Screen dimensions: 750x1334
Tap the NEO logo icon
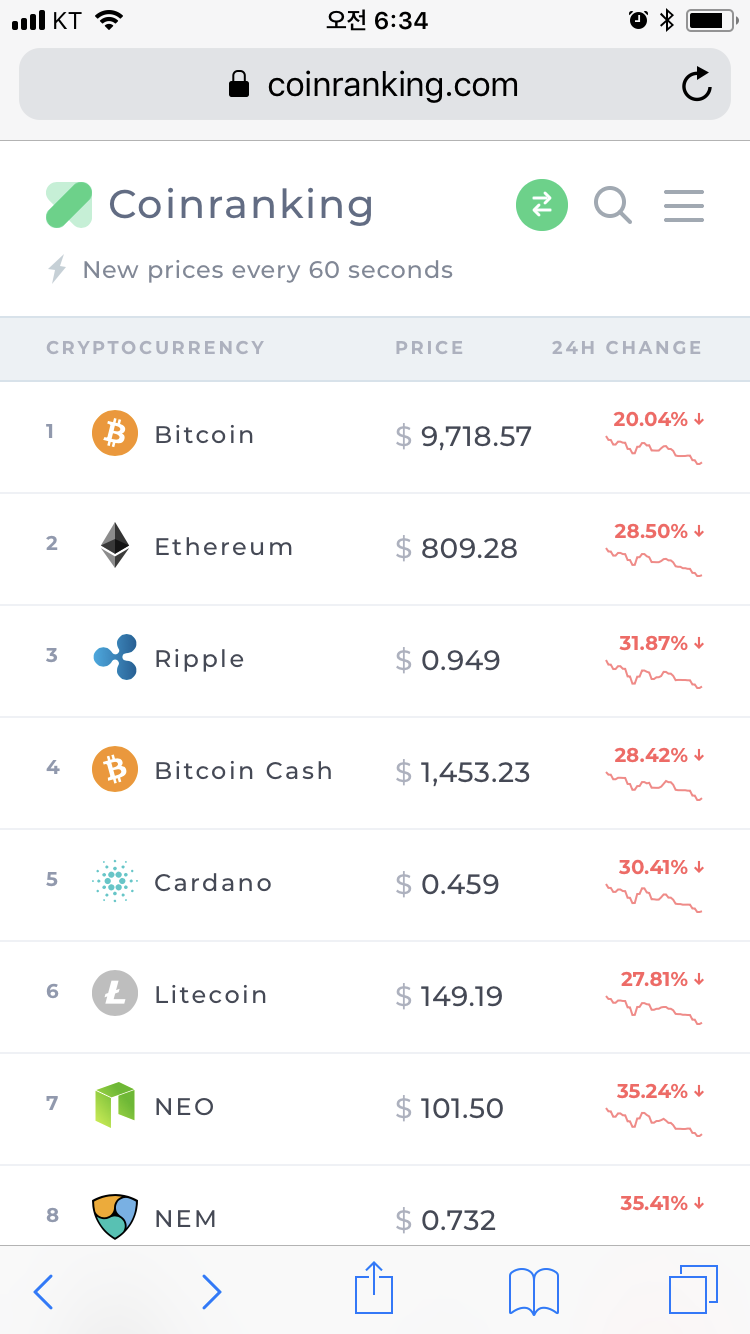click(115, 1105)
